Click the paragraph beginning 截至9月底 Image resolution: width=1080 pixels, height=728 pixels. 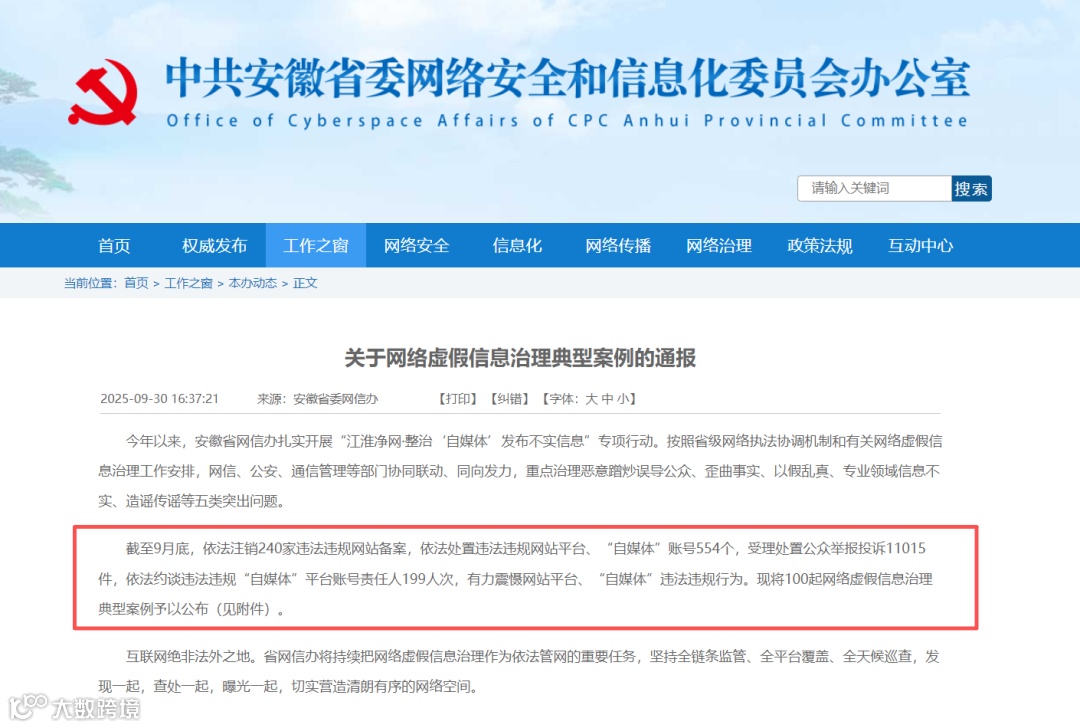tap(515, 579)
